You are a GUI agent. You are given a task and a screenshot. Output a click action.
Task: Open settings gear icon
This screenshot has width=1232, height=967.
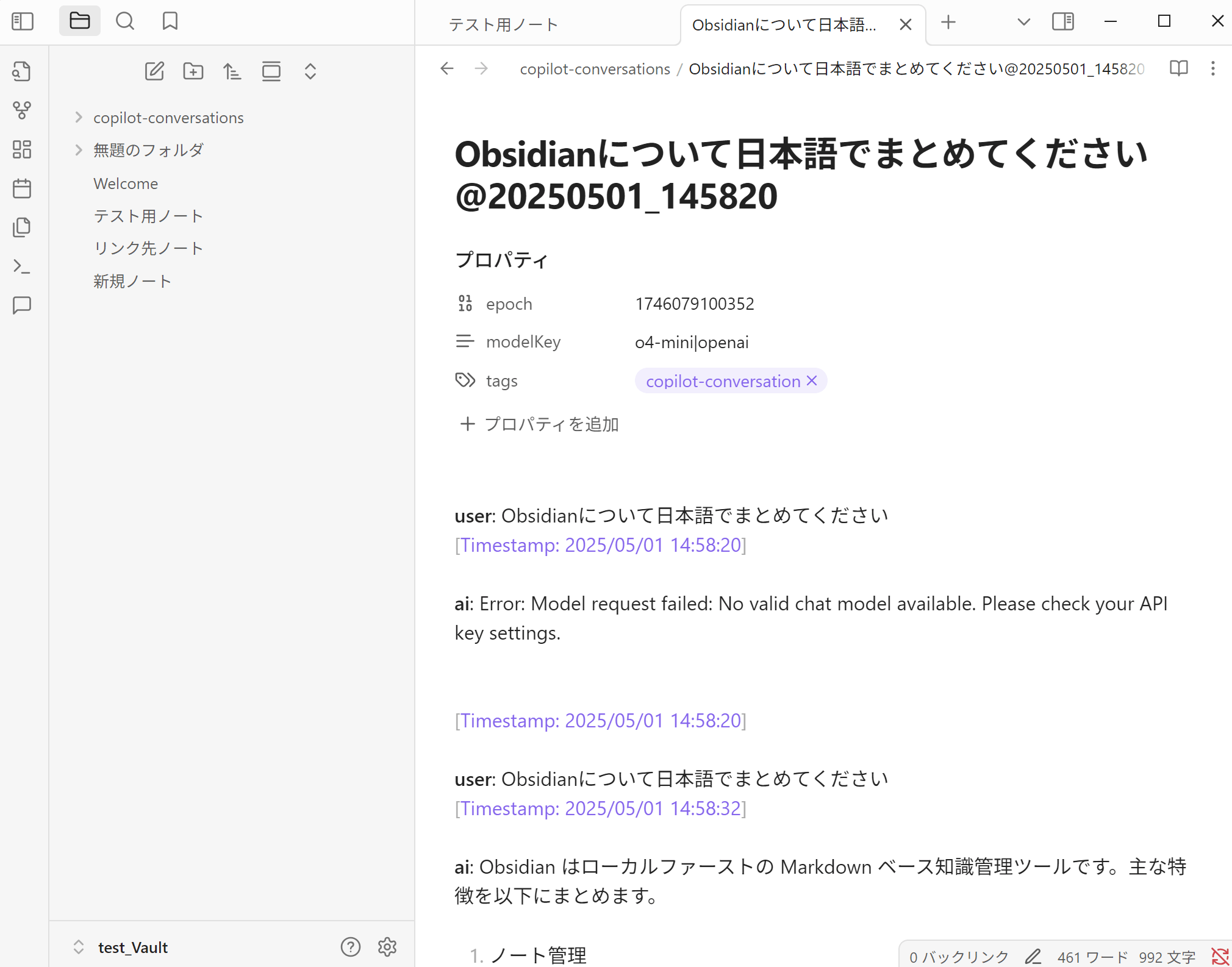point(387,947)
